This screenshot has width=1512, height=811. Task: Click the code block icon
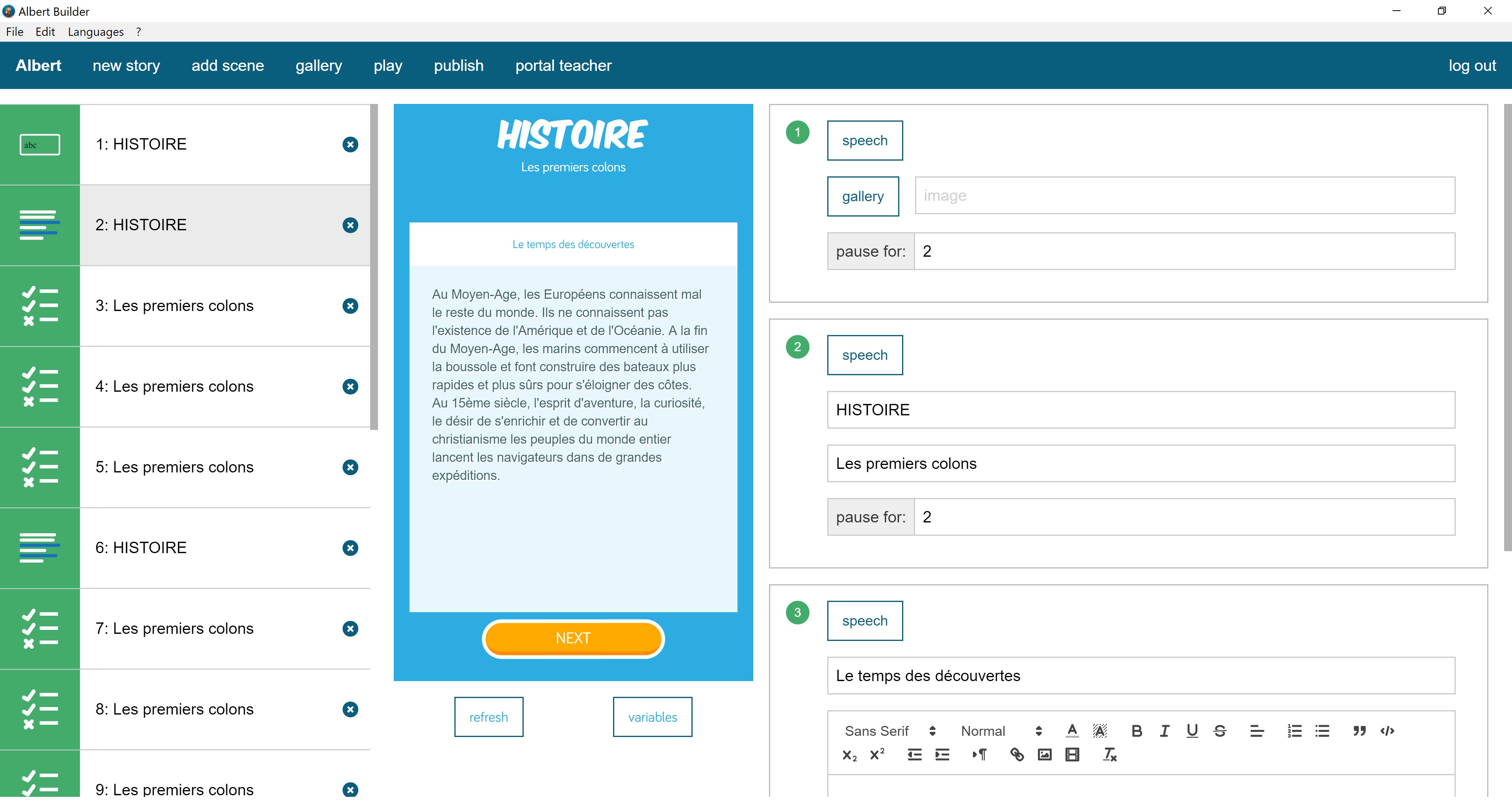pyautogui.click(x=1387, y=731)
